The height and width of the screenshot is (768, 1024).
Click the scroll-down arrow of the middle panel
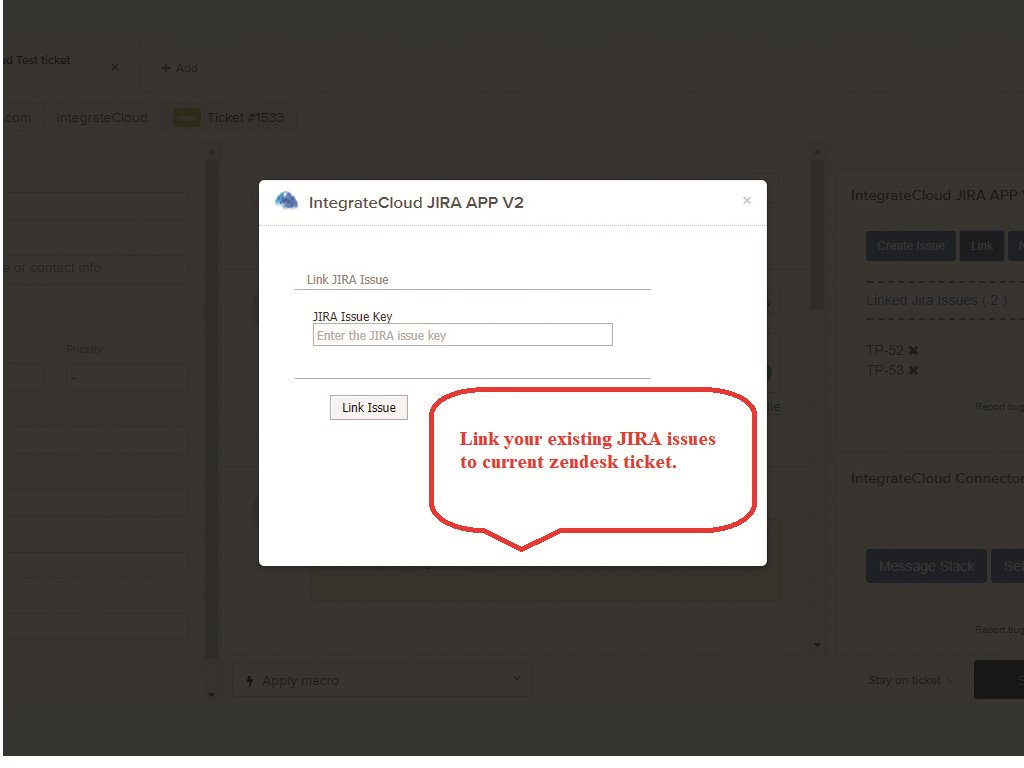point(817,645)
